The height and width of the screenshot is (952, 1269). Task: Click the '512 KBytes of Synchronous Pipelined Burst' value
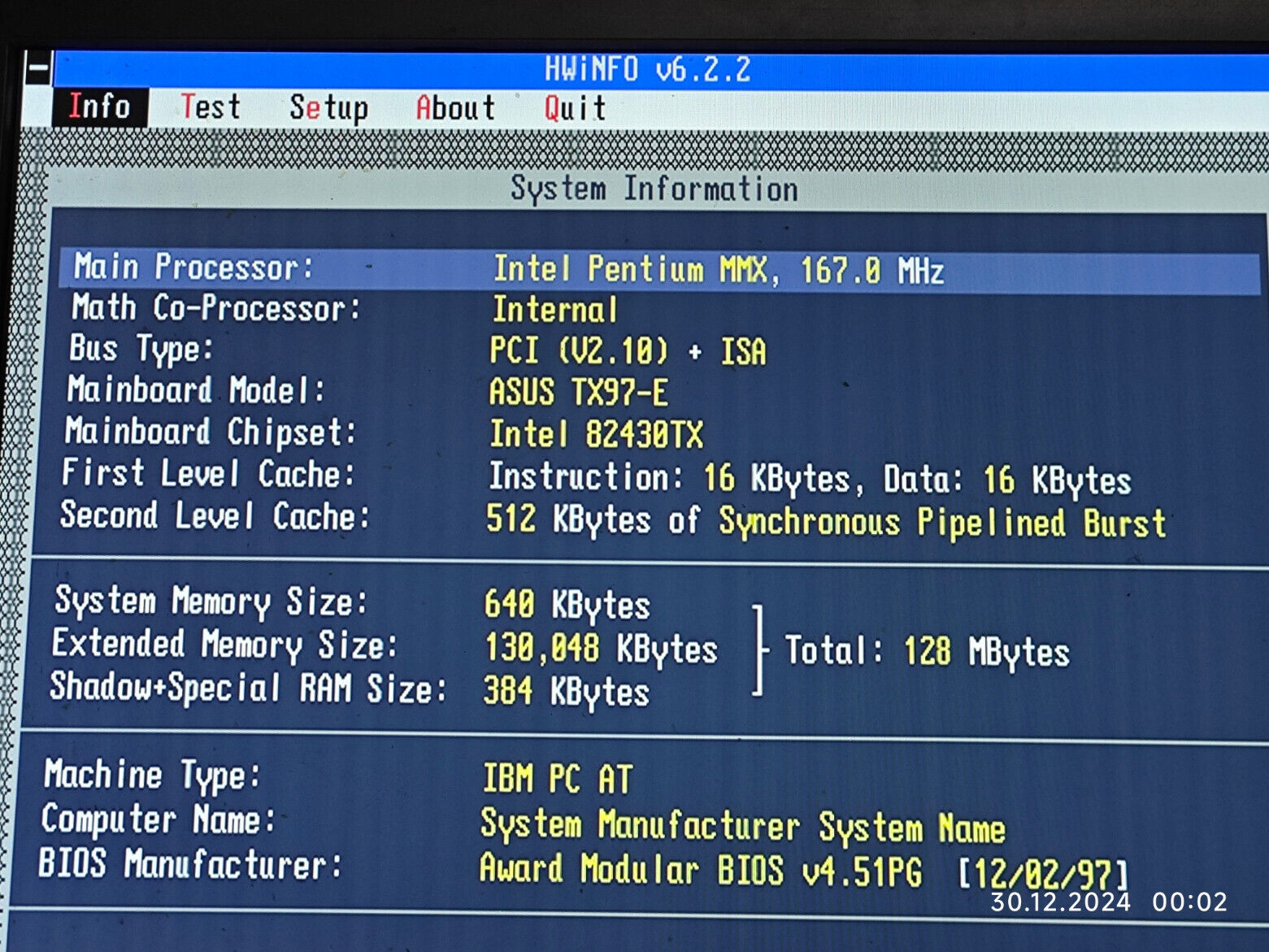pos(826,521)
